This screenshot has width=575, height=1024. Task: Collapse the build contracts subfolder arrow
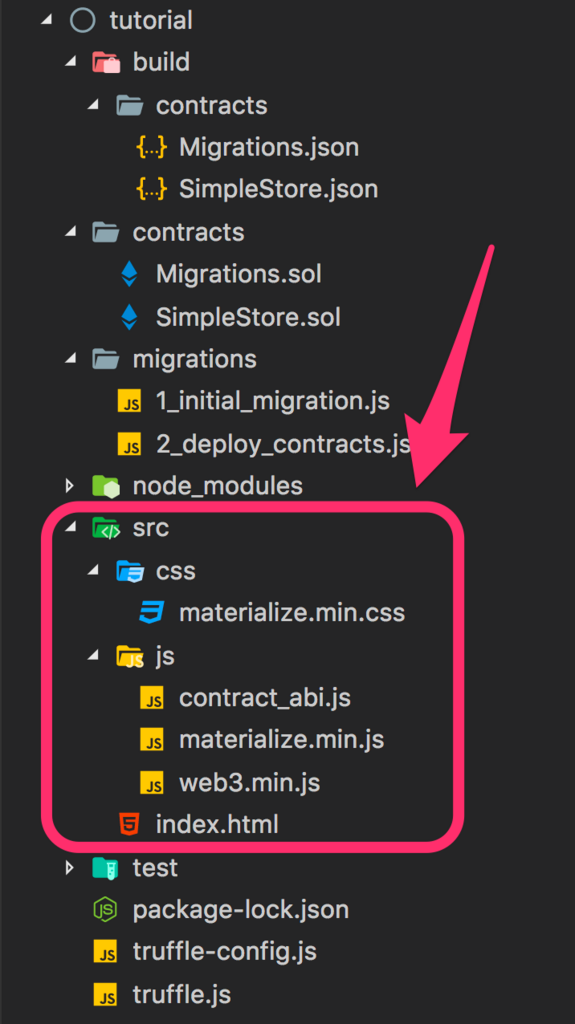pos(93,106)
